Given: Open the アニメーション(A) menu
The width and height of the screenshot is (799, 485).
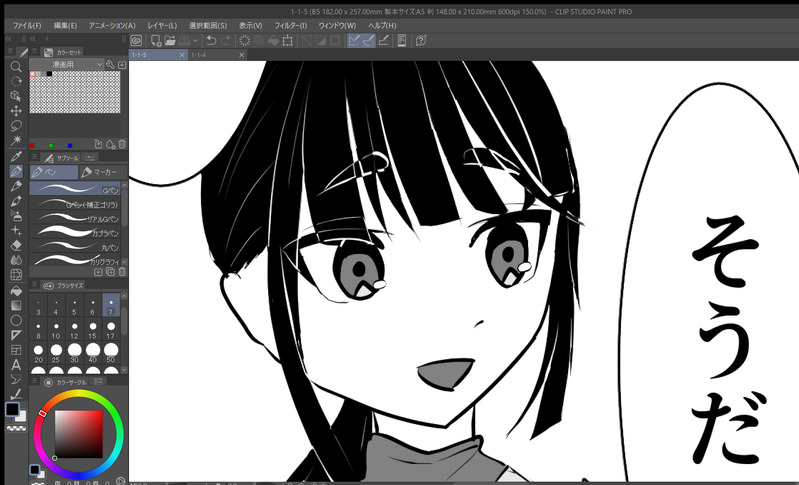Looking at the screenshot, I should (x=112, y=25).
